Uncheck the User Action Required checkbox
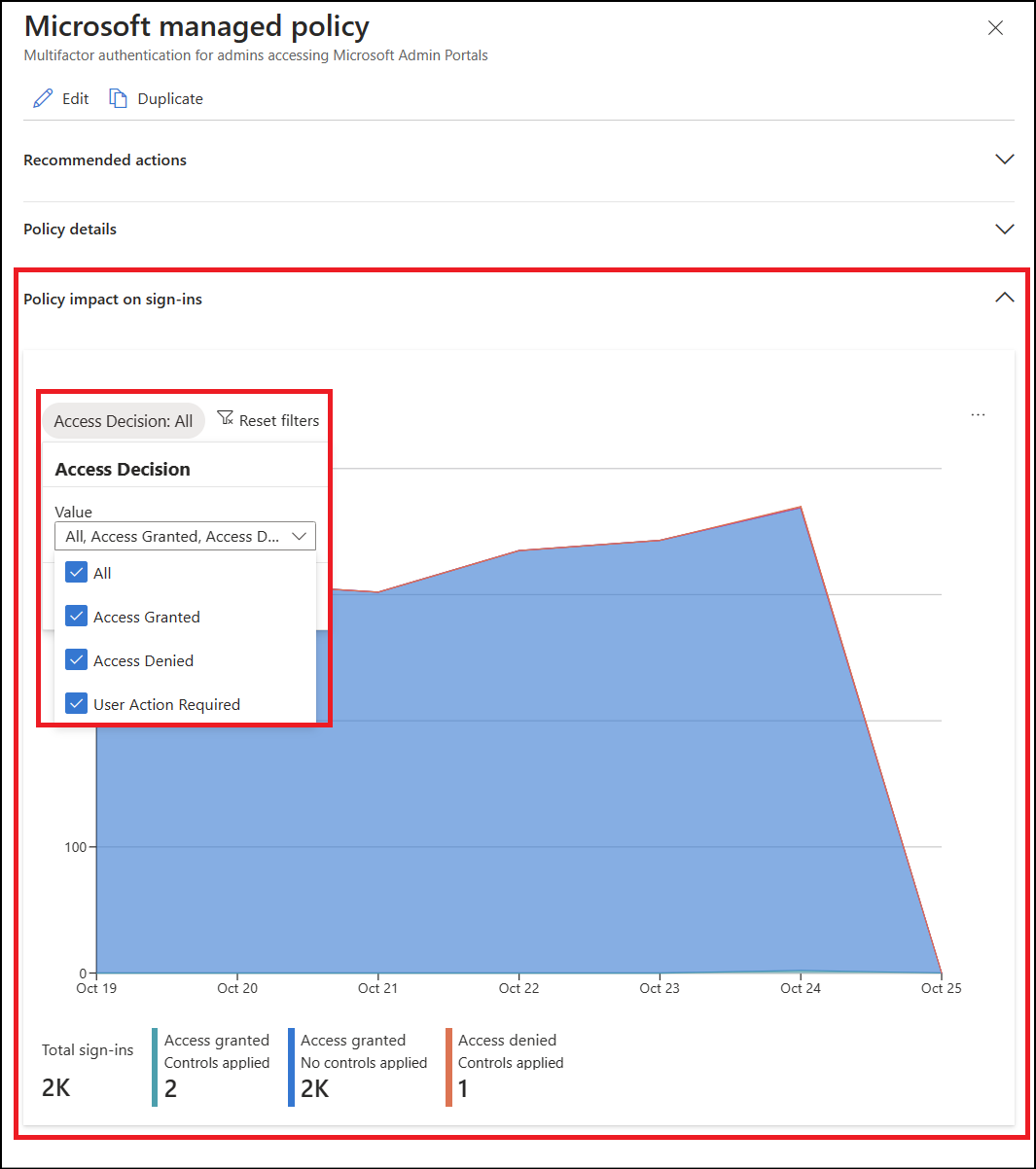This screenshot has width=1036, height=1169. (x=77, y=703)
